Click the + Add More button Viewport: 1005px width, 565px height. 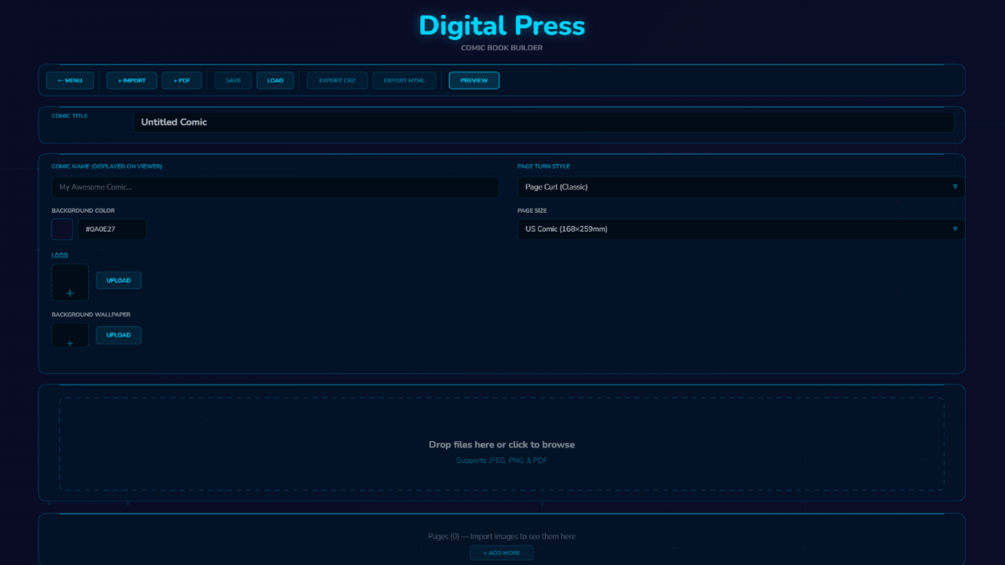[501, 553]
